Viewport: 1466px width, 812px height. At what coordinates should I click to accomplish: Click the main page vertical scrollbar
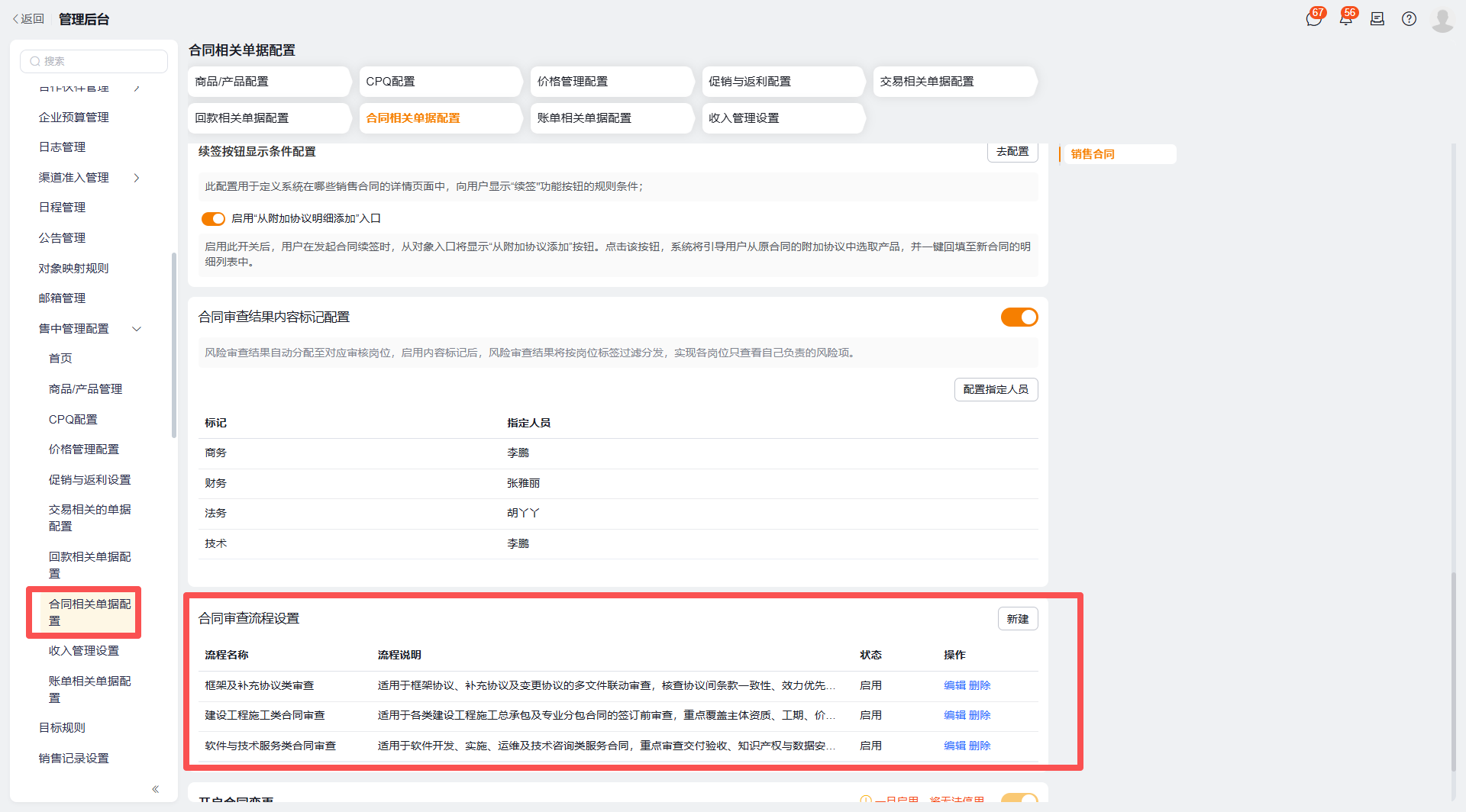(x=1454, y=672)
